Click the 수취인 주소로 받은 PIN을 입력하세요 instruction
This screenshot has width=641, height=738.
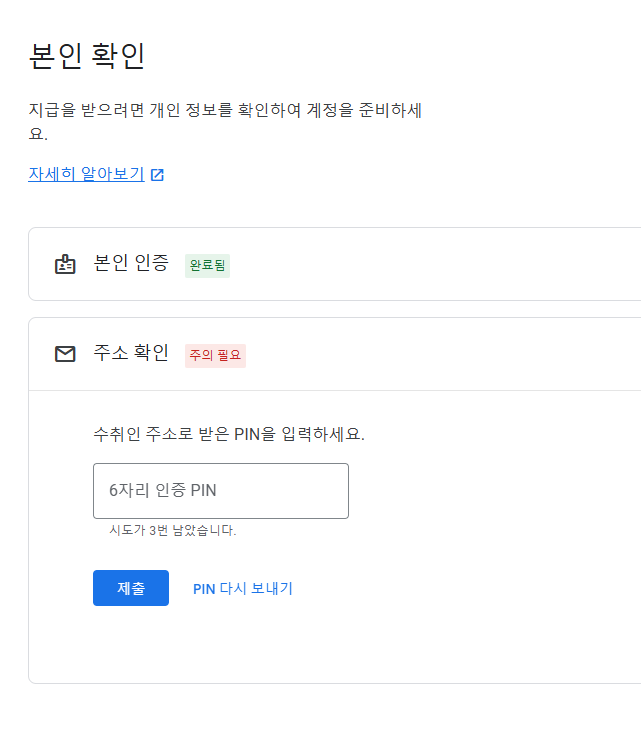click(x=229, y=434)
